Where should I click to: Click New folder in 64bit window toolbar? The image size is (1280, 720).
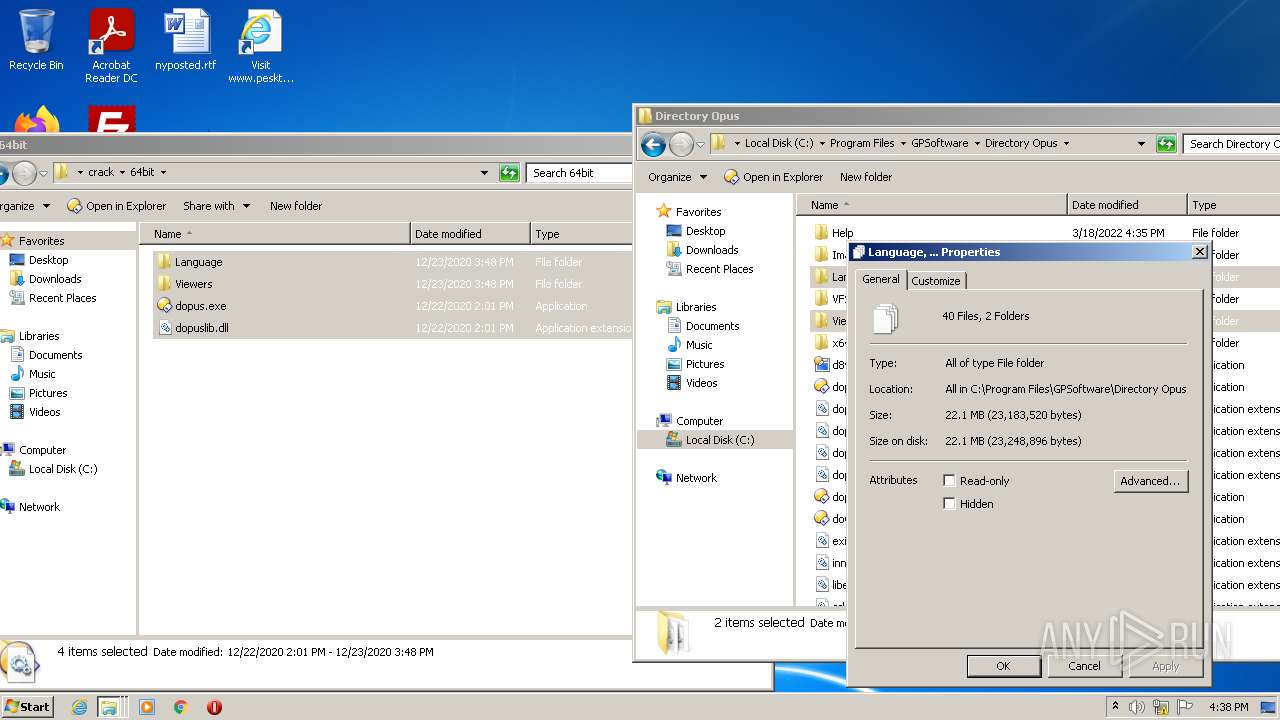click(x=296, y=206)
